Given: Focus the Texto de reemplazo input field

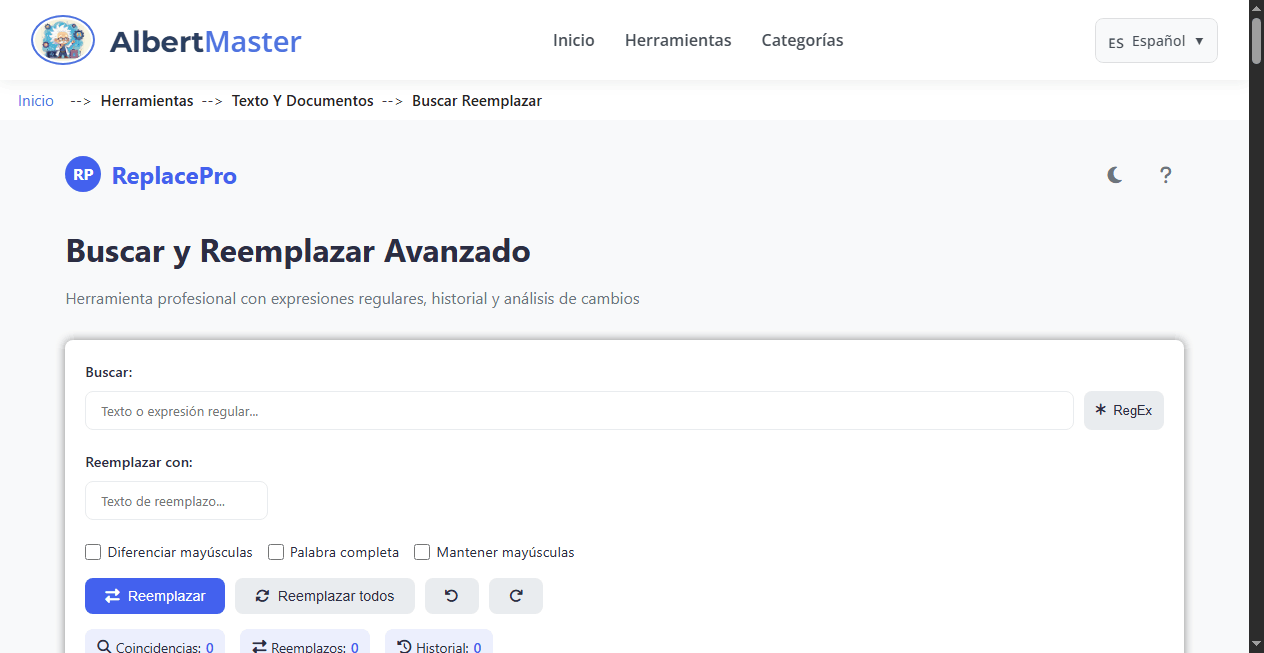Looking at the screenshot, I should click(x=176, y=500).
